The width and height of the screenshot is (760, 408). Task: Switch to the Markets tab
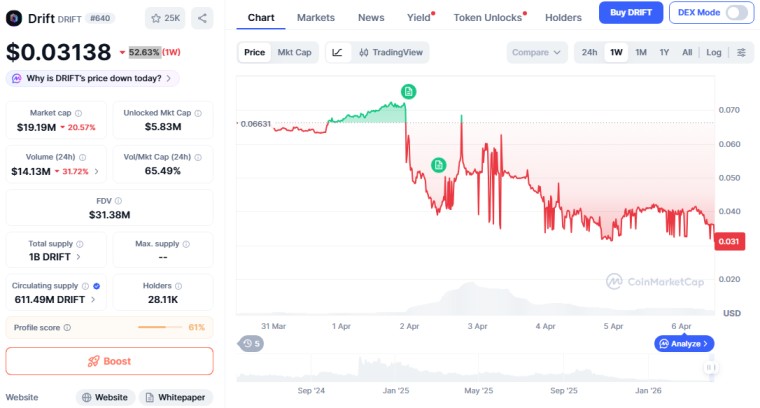(316, 18)
